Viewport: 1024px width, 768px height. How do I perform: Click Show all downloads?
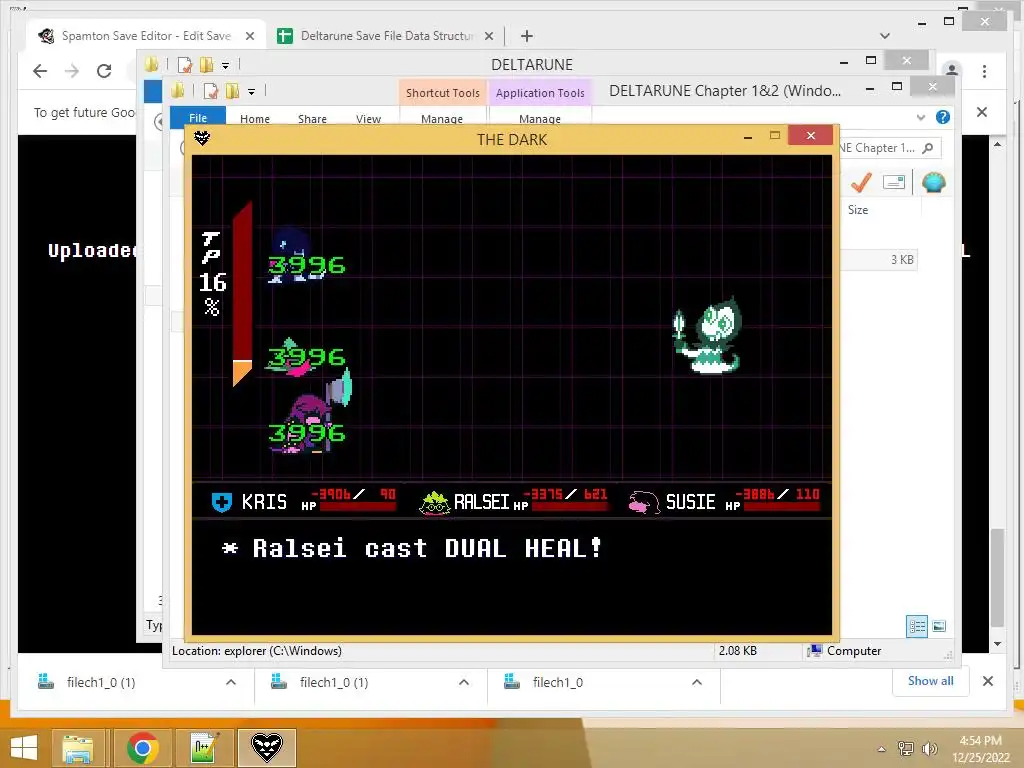coord(930,681)
